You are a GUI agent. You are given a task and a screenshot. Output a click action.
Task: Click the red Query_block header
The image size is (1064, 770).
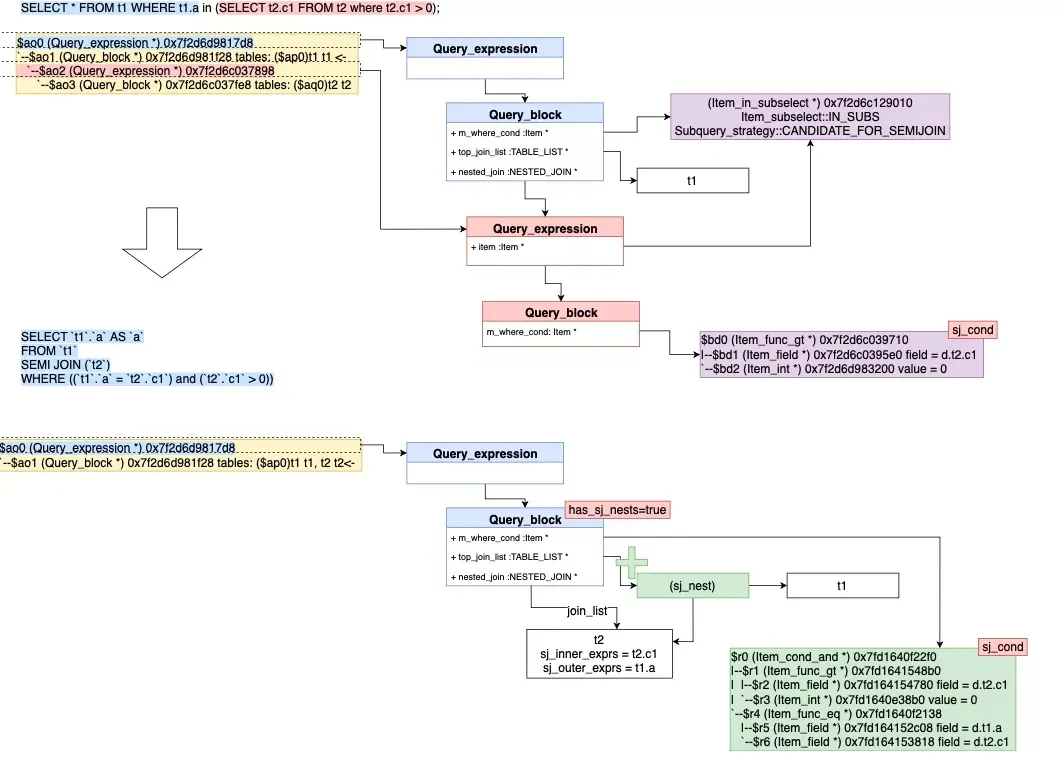coord(561,312)
